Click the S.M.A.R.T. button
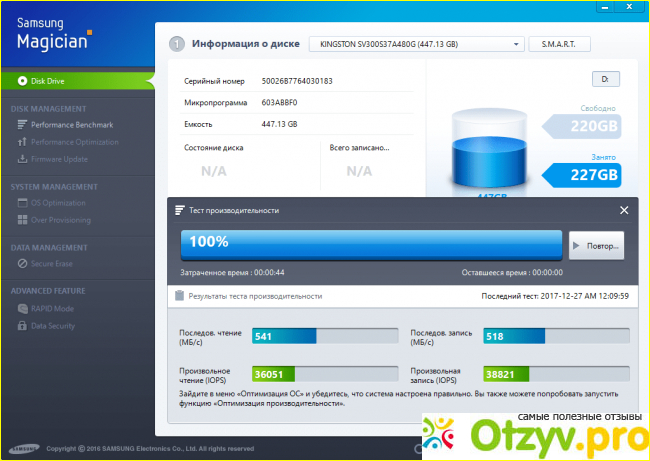This screenshot has height=461, width=650. [x=560, y=44]
